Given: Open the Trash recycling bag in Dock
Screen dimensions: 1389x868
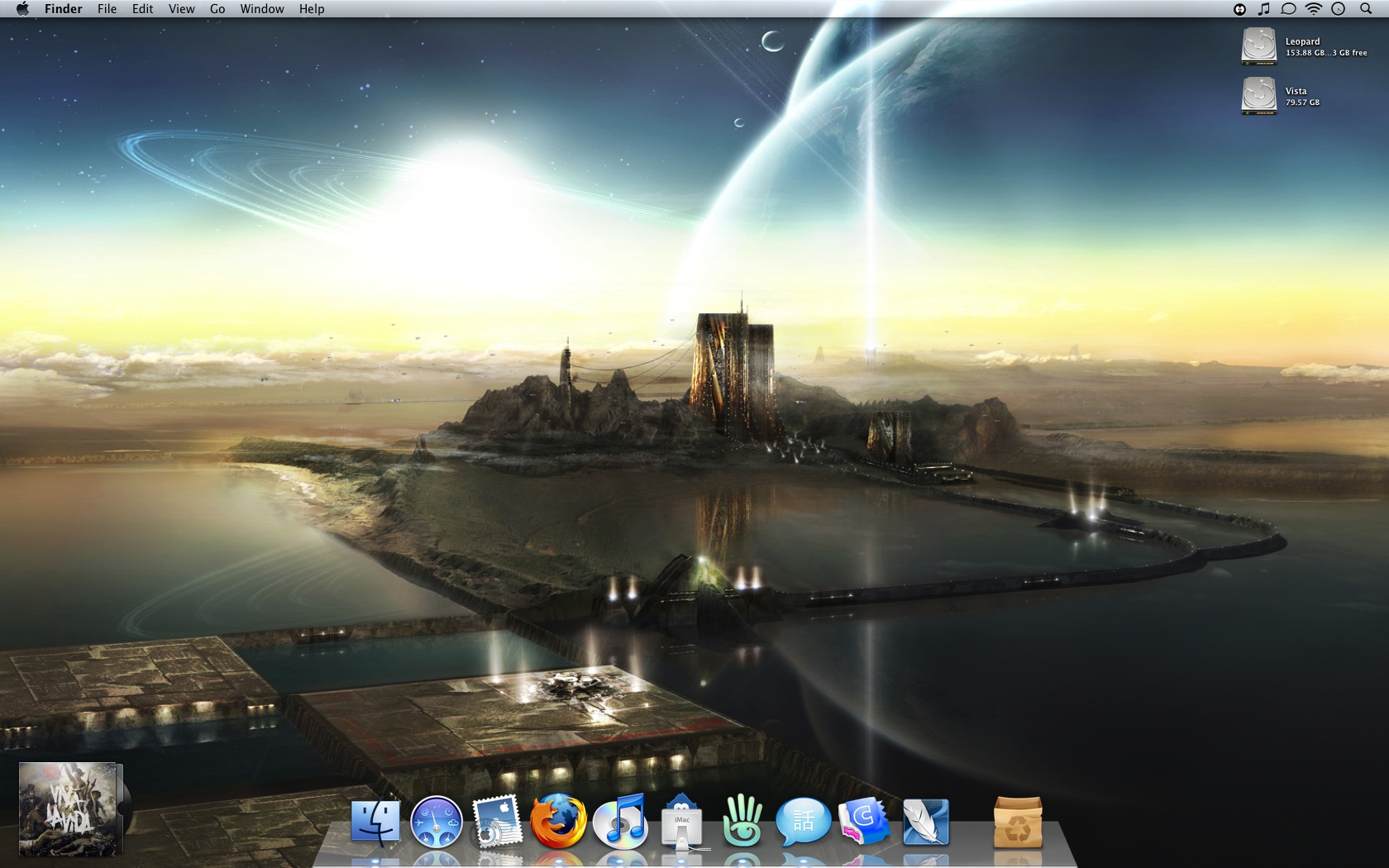Looking at the screenshot, I should (1018, 822).
